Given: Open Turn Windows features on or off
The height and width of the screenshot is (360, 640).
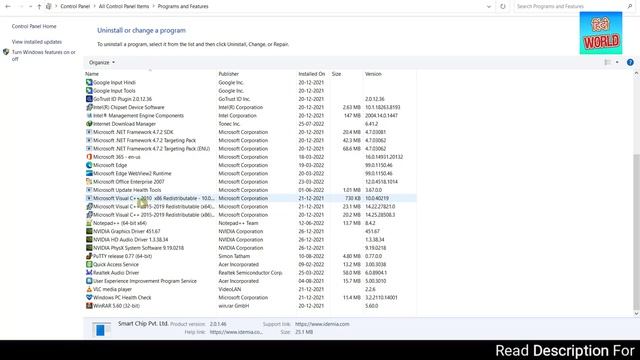Looking at the screenshot, I should point(44,56).
